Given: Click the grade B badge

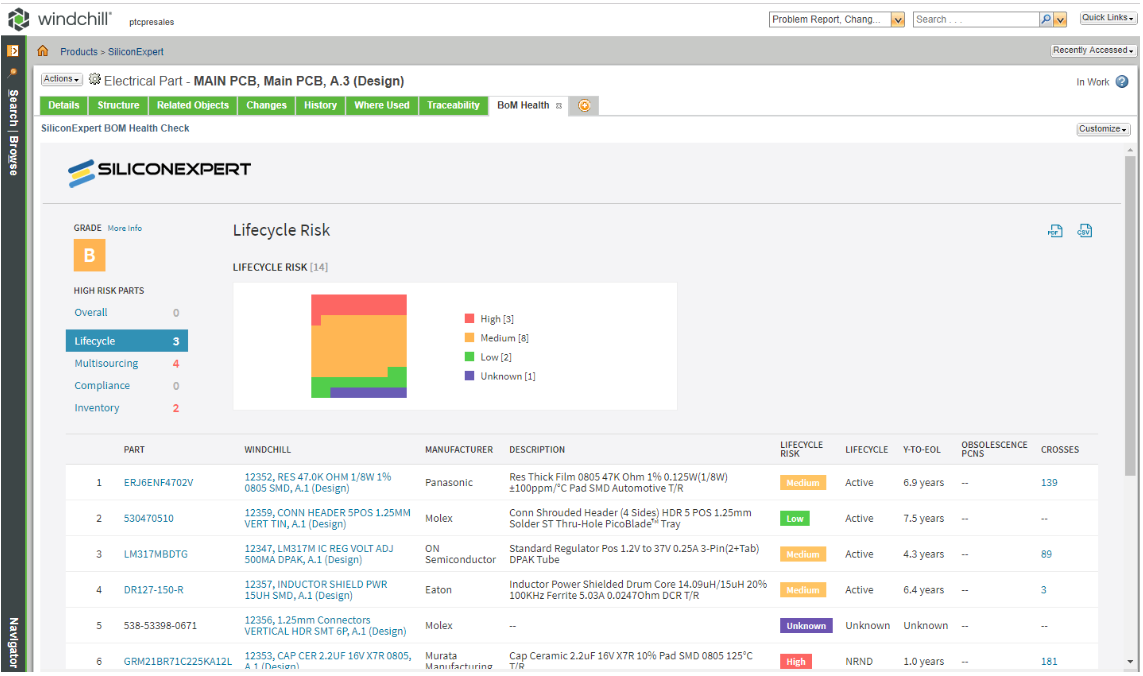Looking at the screenshot, I should click(x=90, y=255).
